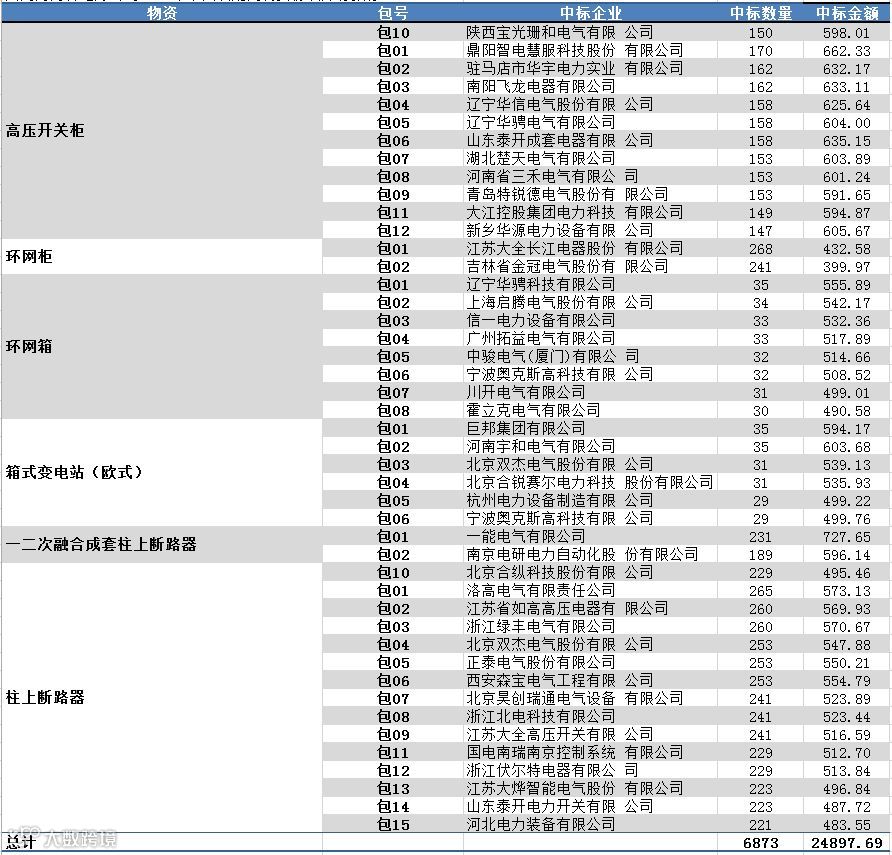Viewport: 892px width, 855px height.
Task: Click company 江苏省如高高压电器有限公司
Action: point(567,609)
